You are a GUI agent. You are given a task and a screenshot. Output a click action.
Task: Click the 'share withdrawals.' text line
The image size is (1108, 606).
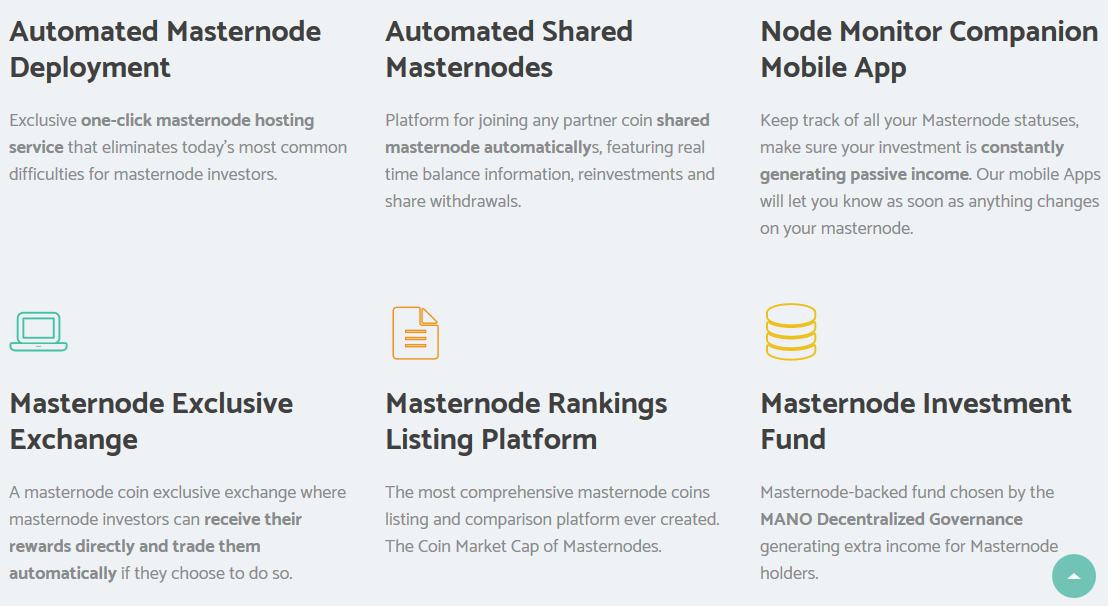(x=453, y=201)
